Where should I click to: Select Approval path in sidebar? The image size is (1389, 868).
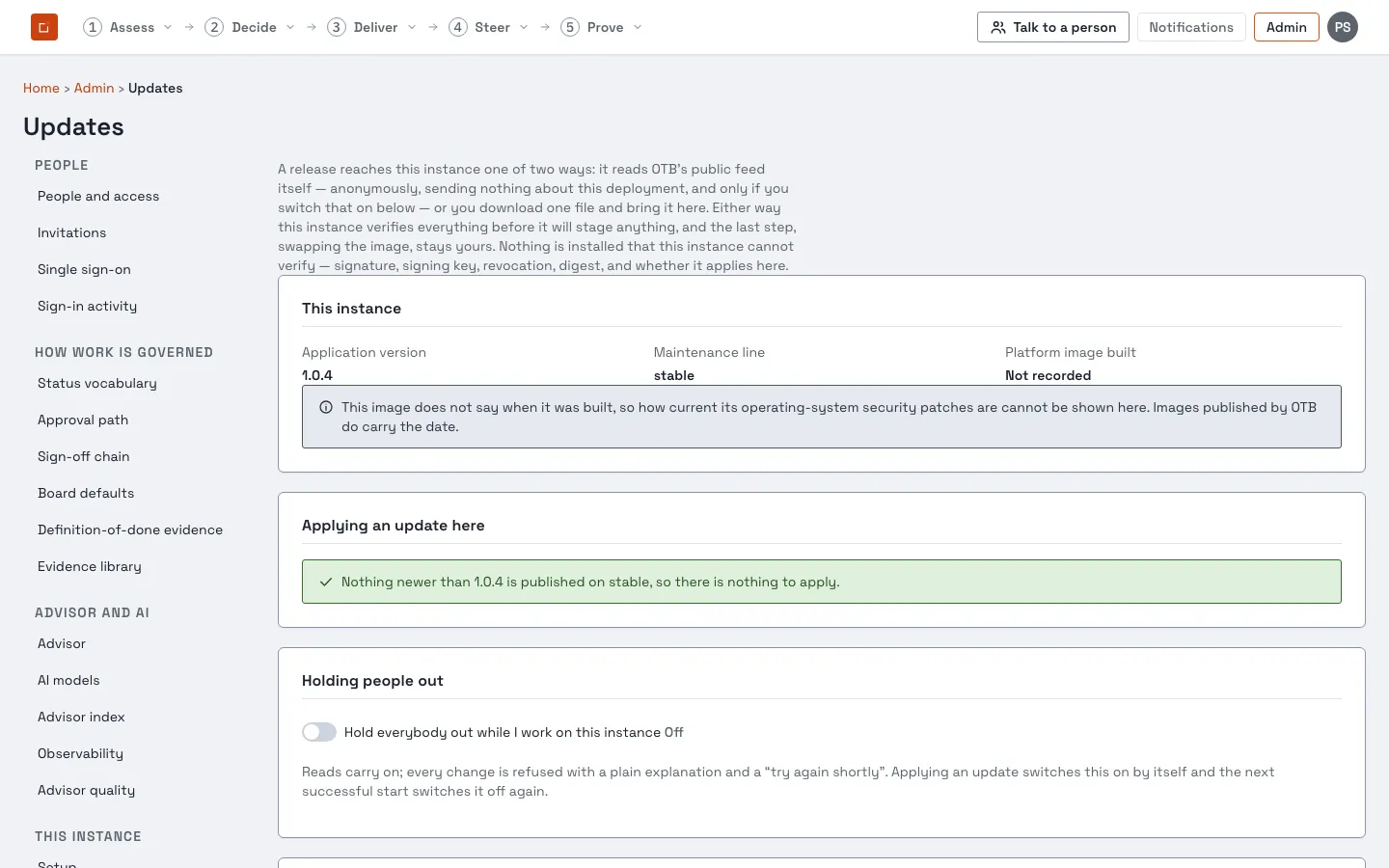coord(83,420)
